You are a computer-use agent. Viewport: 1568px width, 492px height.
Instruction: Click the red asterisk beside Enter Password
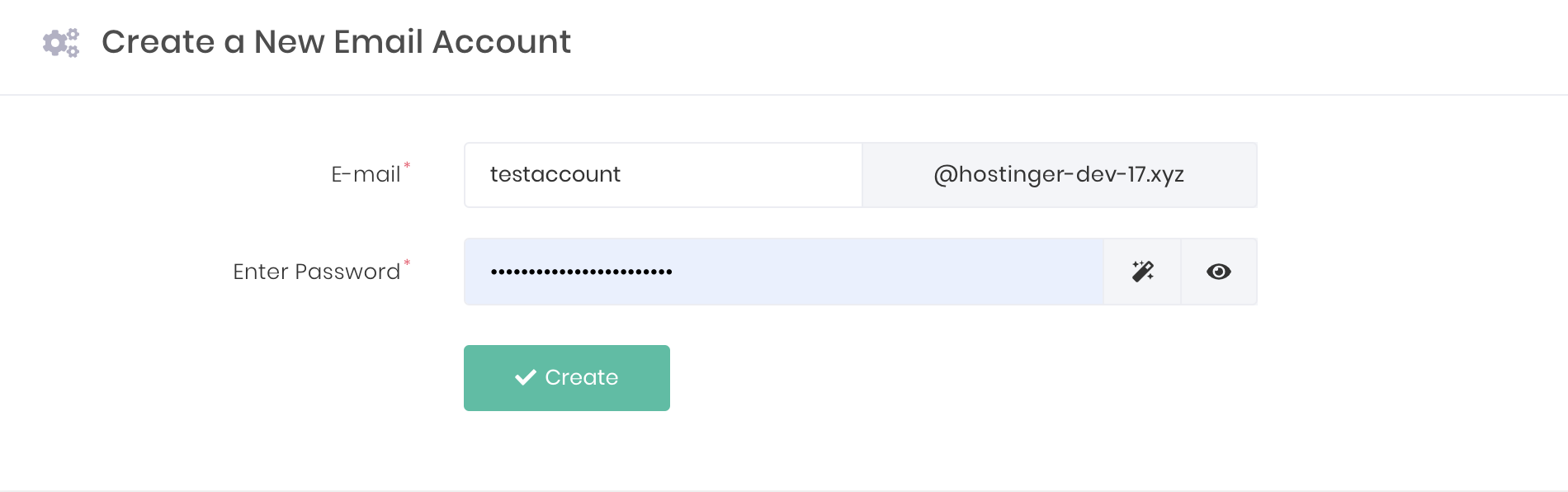(407, 263)
